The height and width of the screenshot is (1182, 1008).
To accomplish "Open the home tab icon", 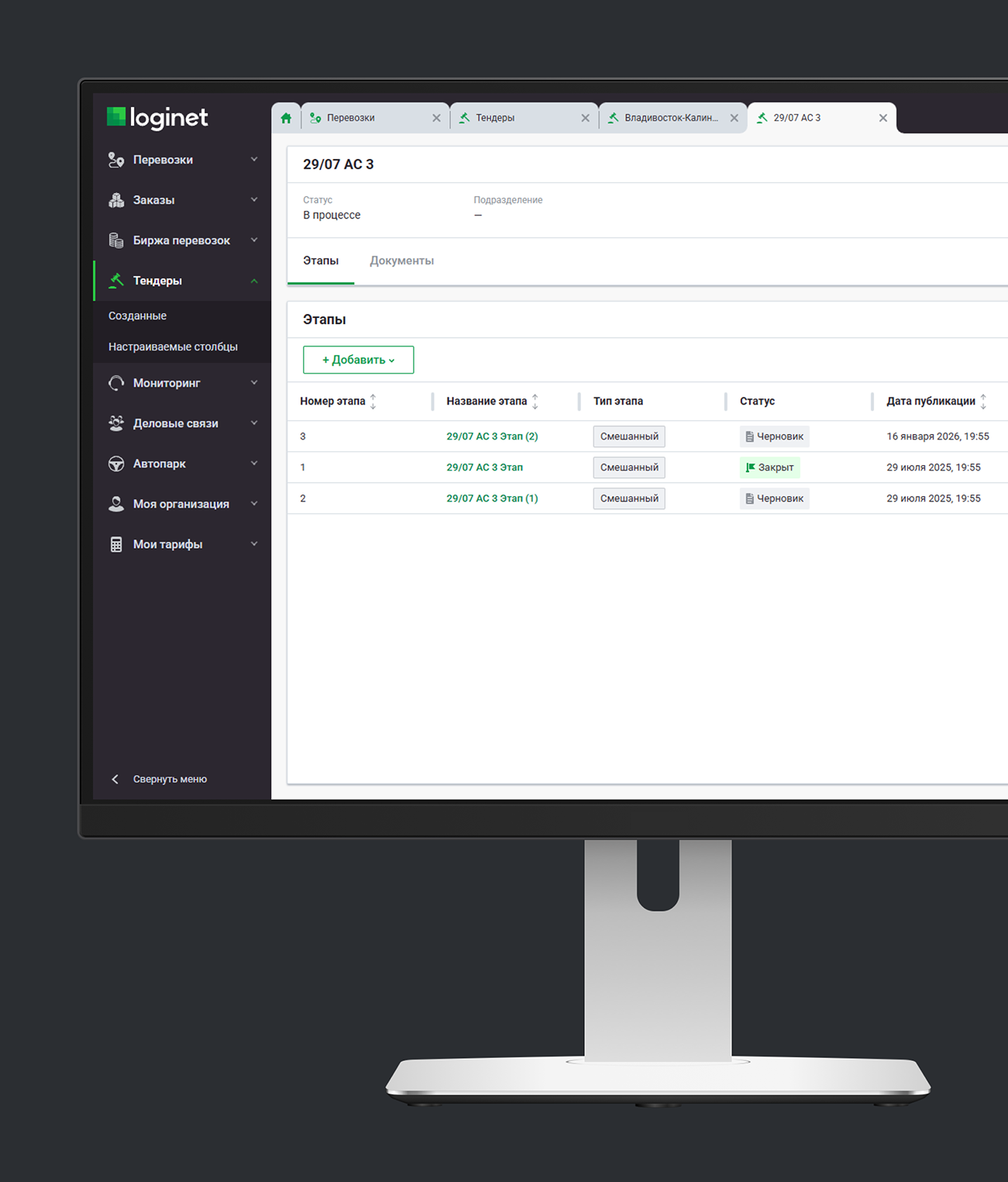I will tap(286, 118).
